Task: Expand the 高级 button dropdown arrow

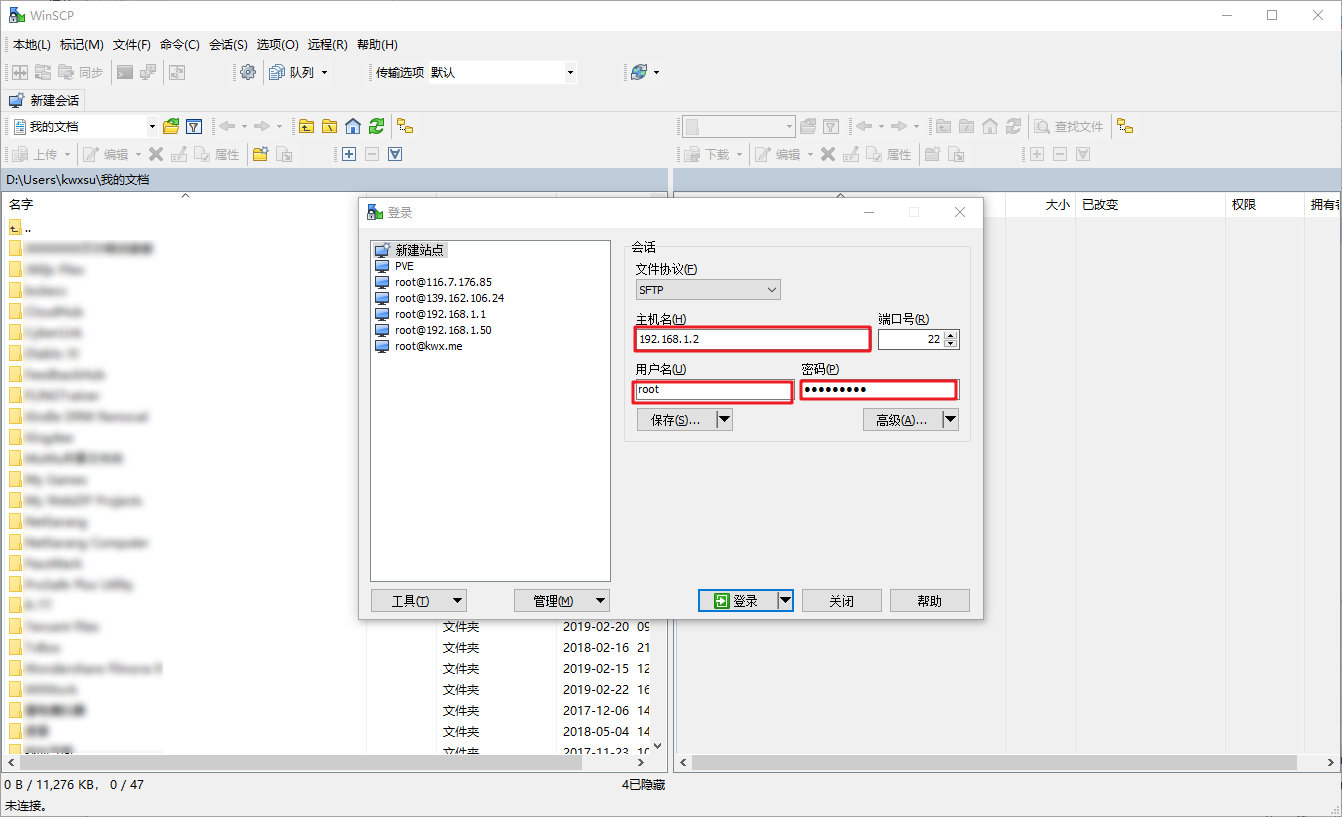Action: [x=951, y=420]
